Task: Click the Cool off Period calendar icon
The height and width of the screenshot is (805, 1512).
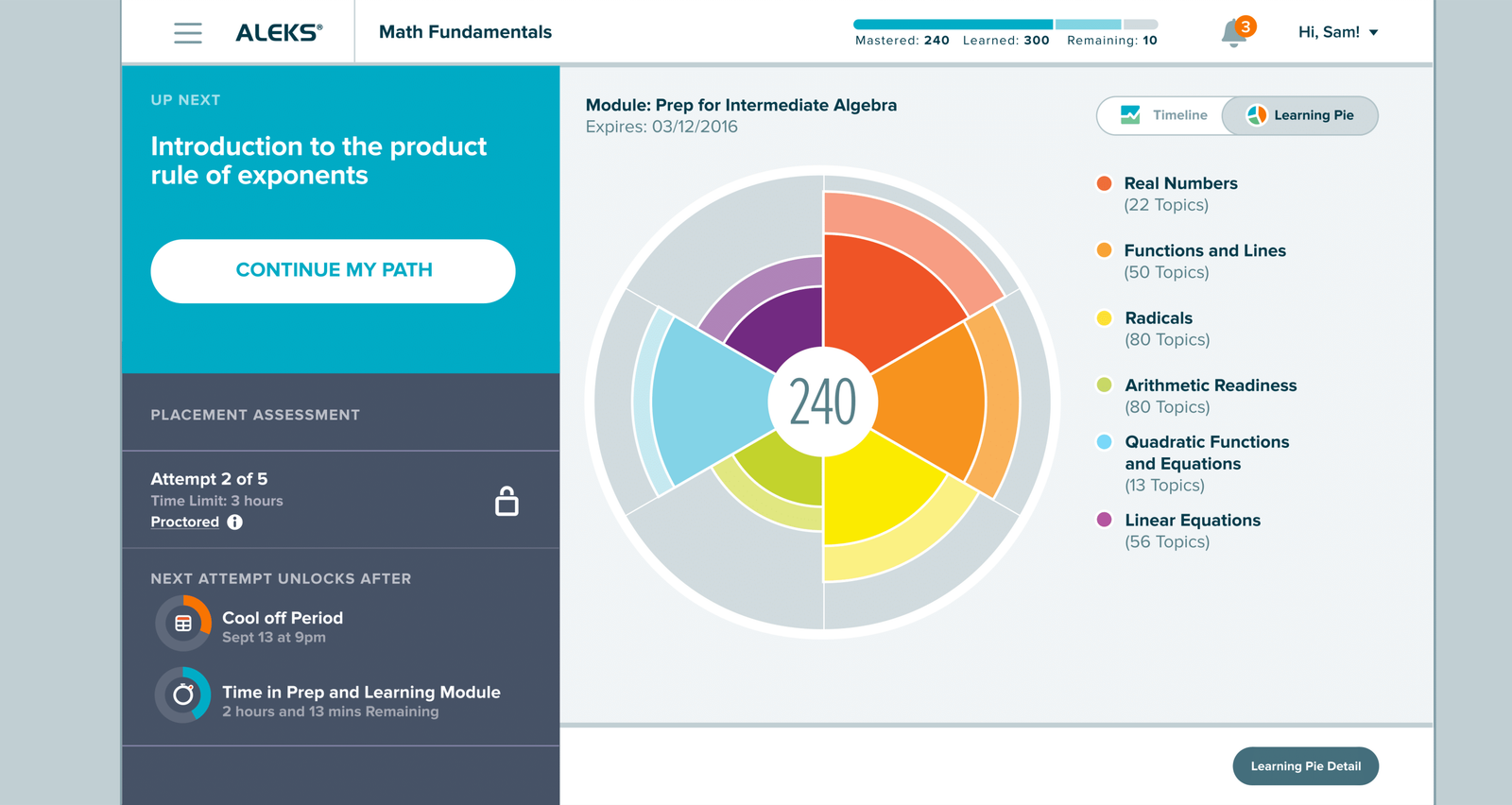Action: click(183, 623)
